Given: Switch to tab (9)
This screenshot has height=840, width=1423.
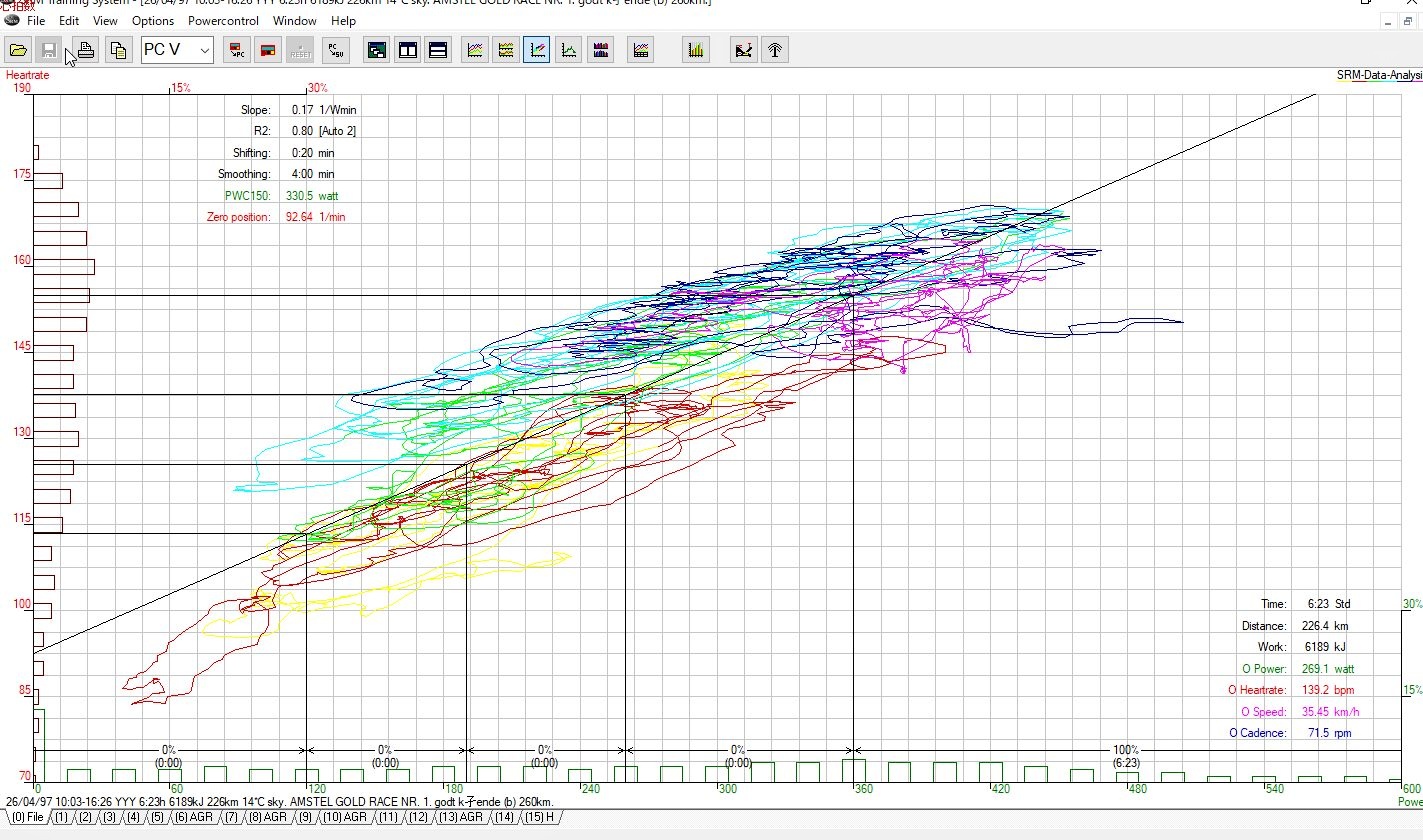Looking at the screenshot, I should tap(305, 817).
